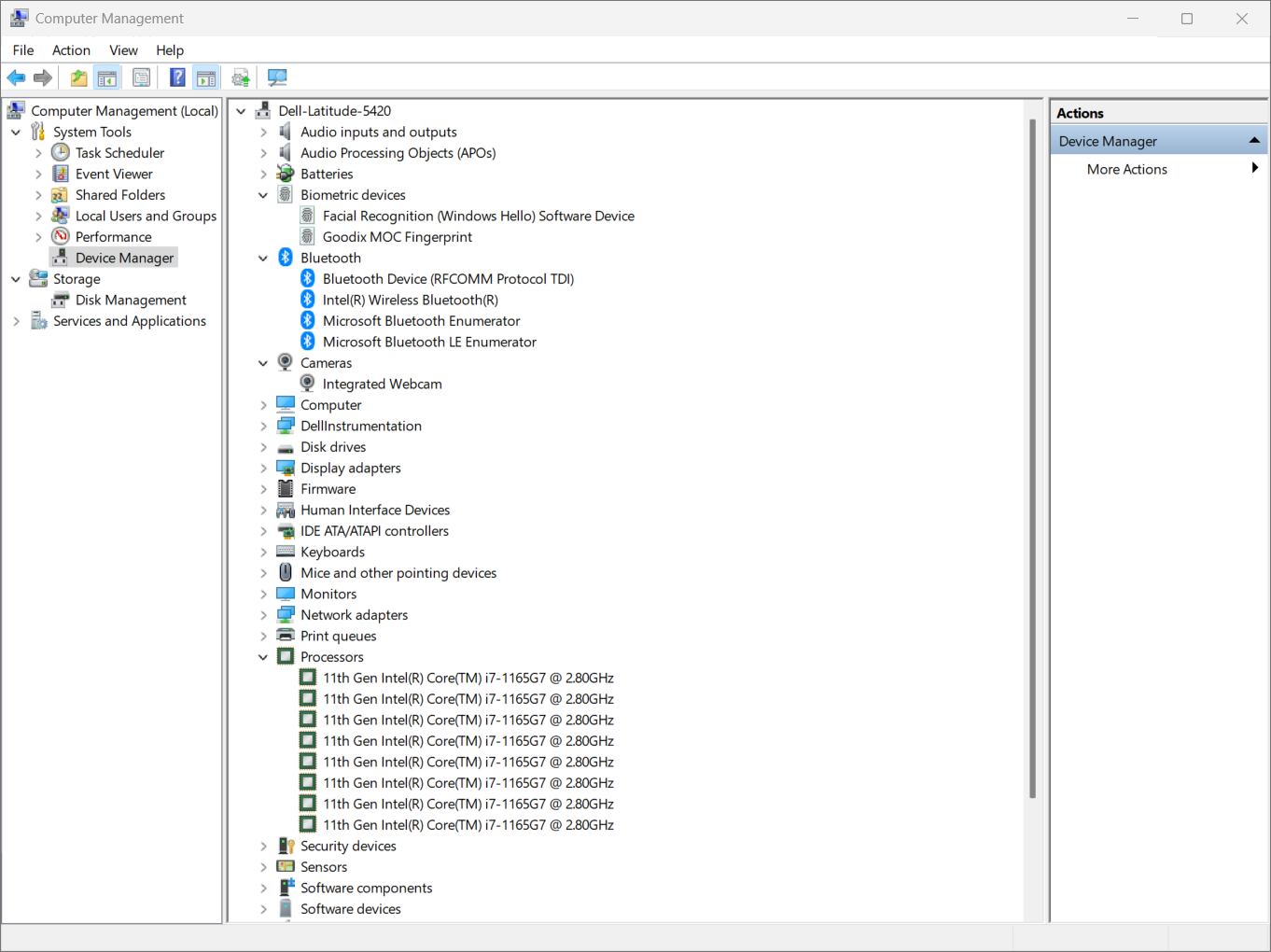Select Intel(R) Wireless Bluetooth(R) device
The image size is (1271, 952).
click(x=411, y=300)
